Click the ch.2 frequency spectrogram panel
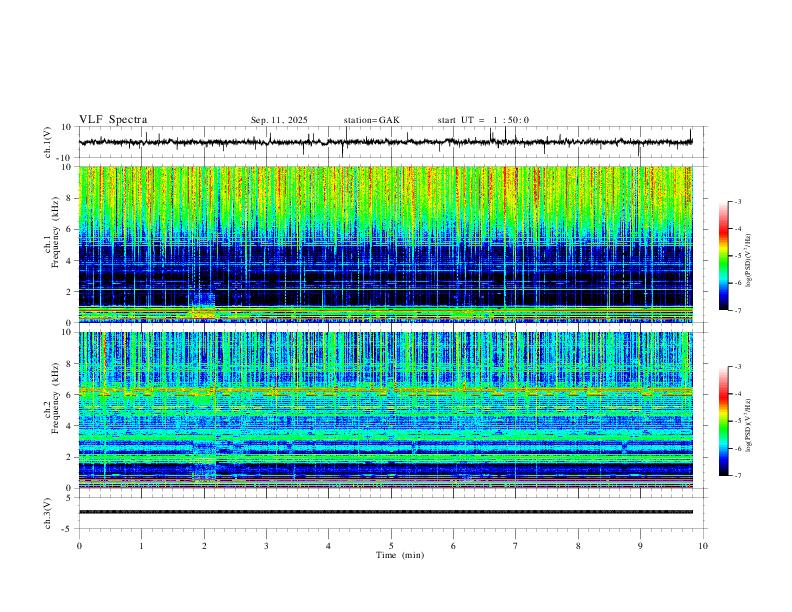792x612 pixels. tap(391, 410)
